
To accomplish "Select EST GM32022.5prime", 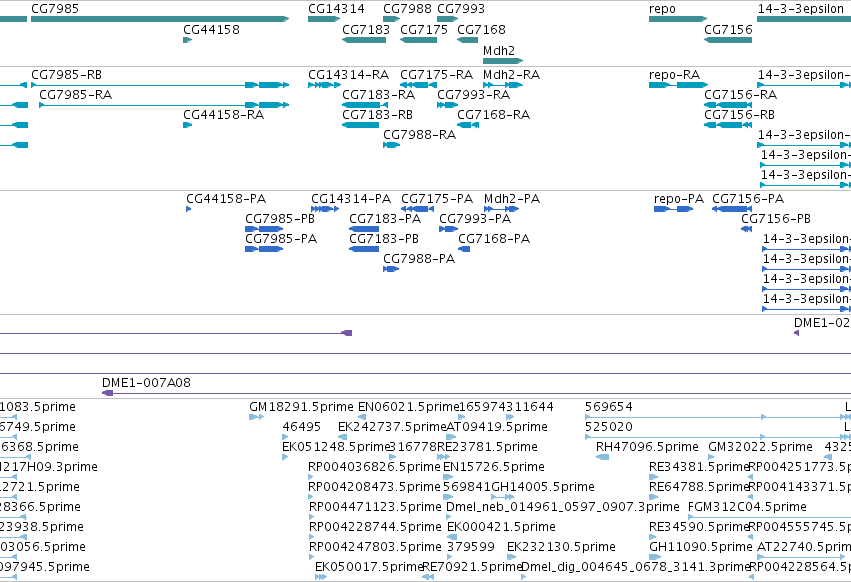I will coord(711,457).
